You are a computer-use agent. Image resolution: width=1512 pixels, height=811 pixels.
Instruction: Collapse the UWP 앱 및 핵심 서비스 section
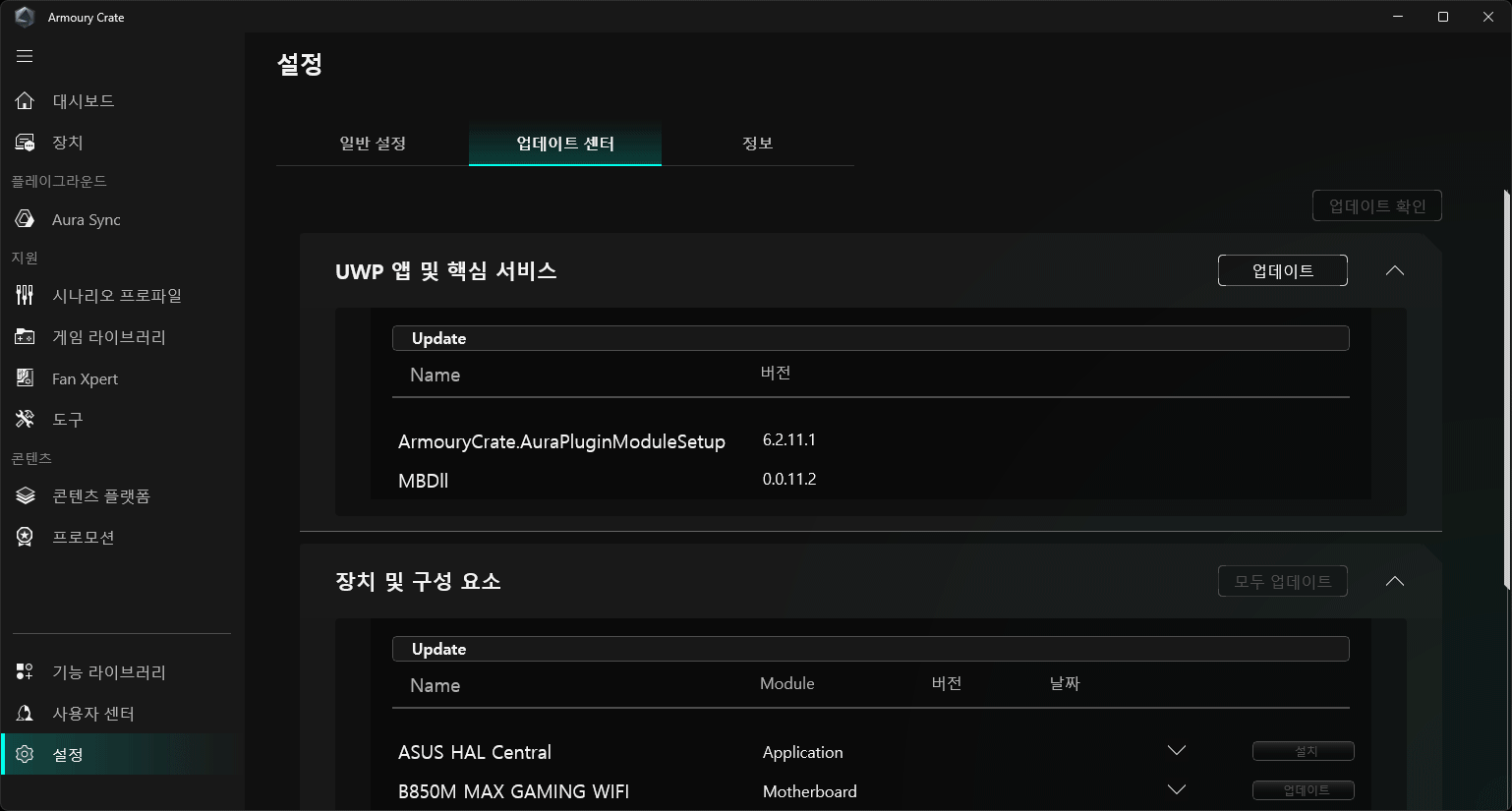pos(1394,270)
